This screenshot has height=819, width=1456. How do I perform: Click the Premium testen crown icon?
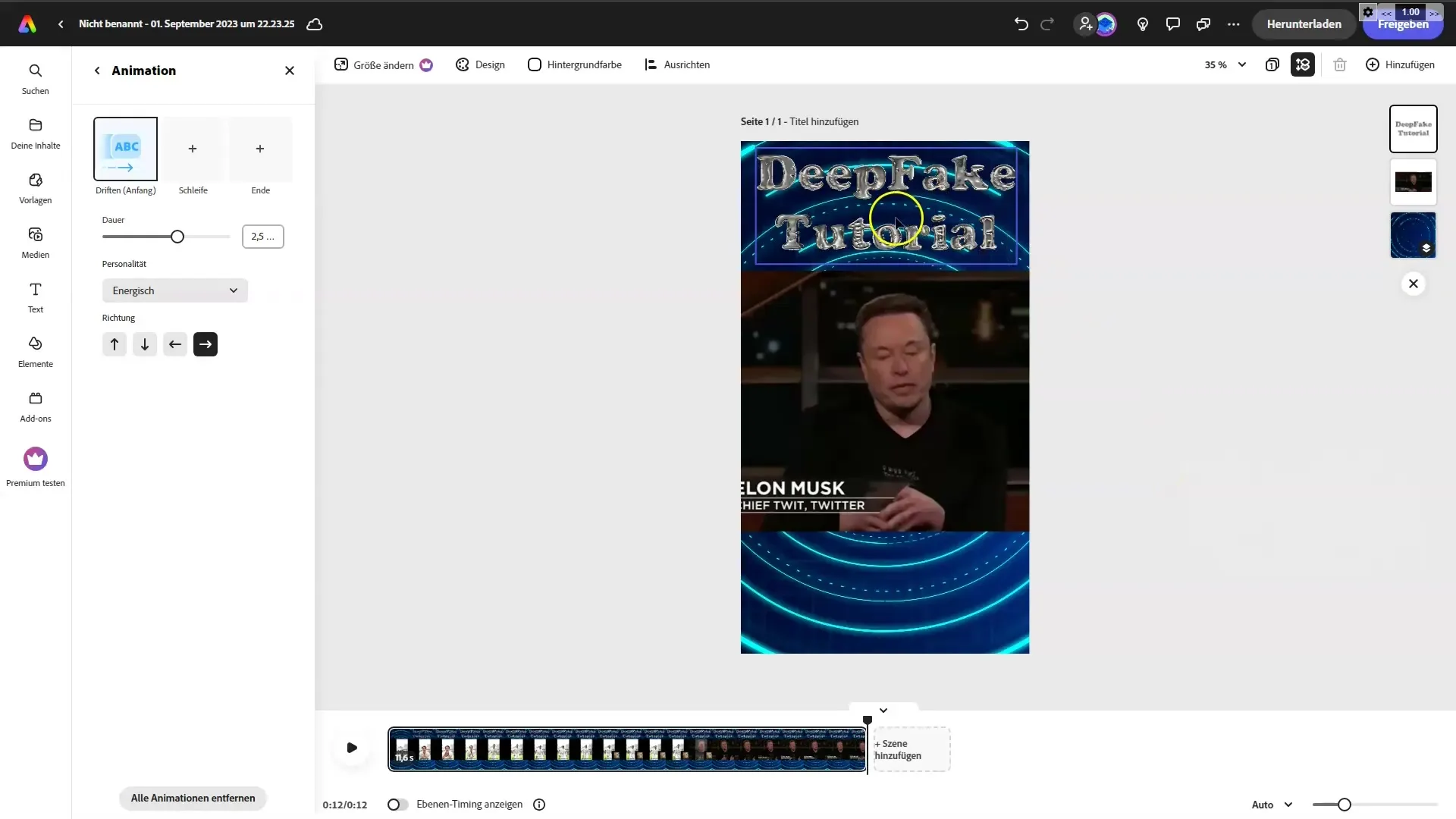click(x=36, y=459)
